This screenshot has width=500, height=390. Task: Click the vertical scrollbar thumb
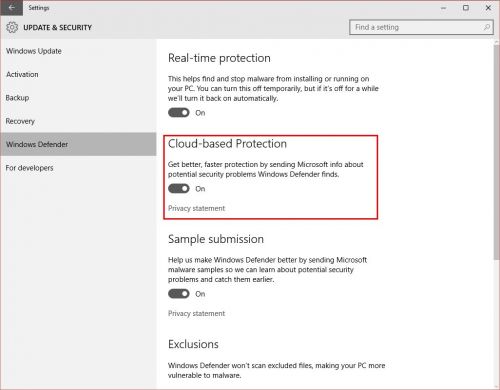pos(497,152)
